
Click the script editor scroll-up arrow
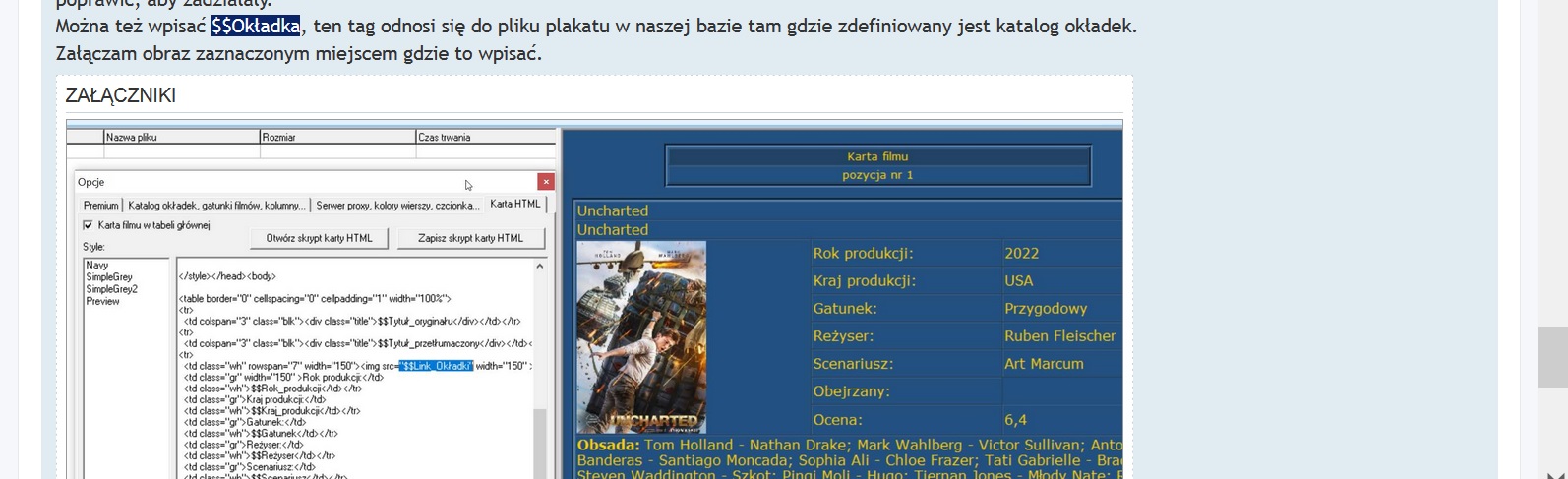(539, 267)
